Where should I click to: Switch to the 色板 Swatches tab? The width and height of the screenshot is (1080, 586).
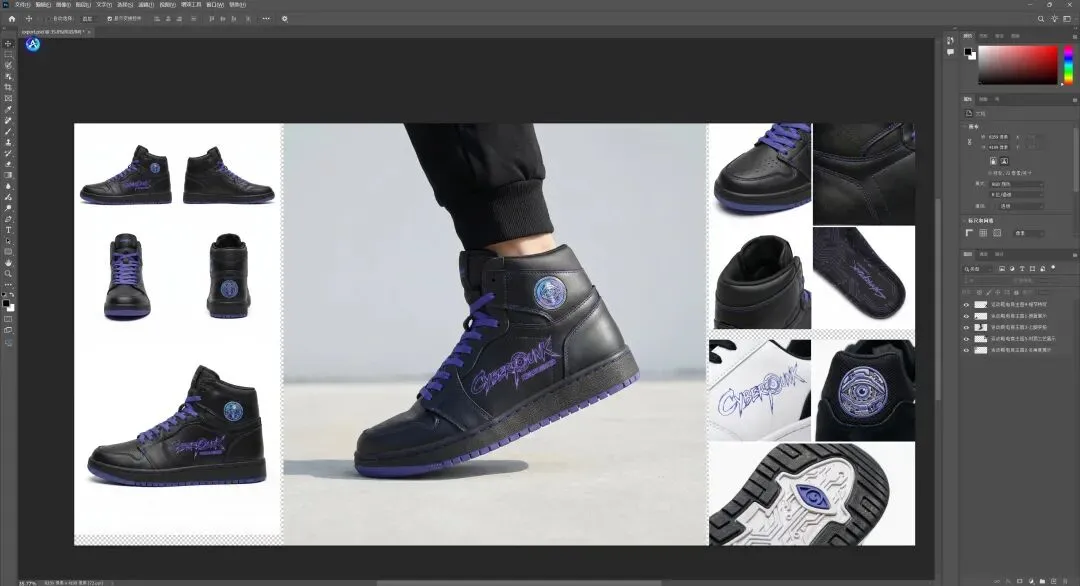(984, 36)
